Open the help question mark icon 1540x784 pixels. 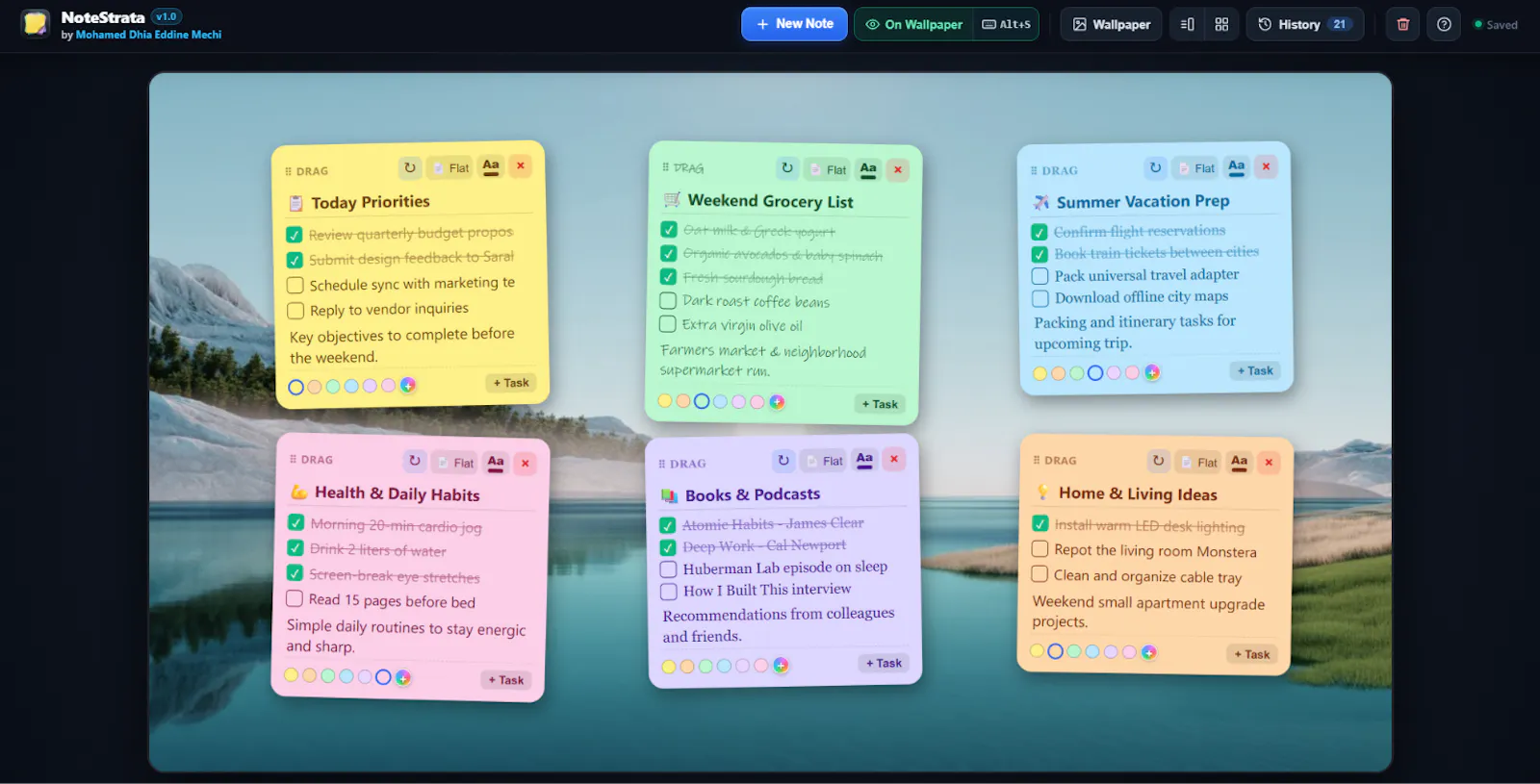pos(1444,24)
